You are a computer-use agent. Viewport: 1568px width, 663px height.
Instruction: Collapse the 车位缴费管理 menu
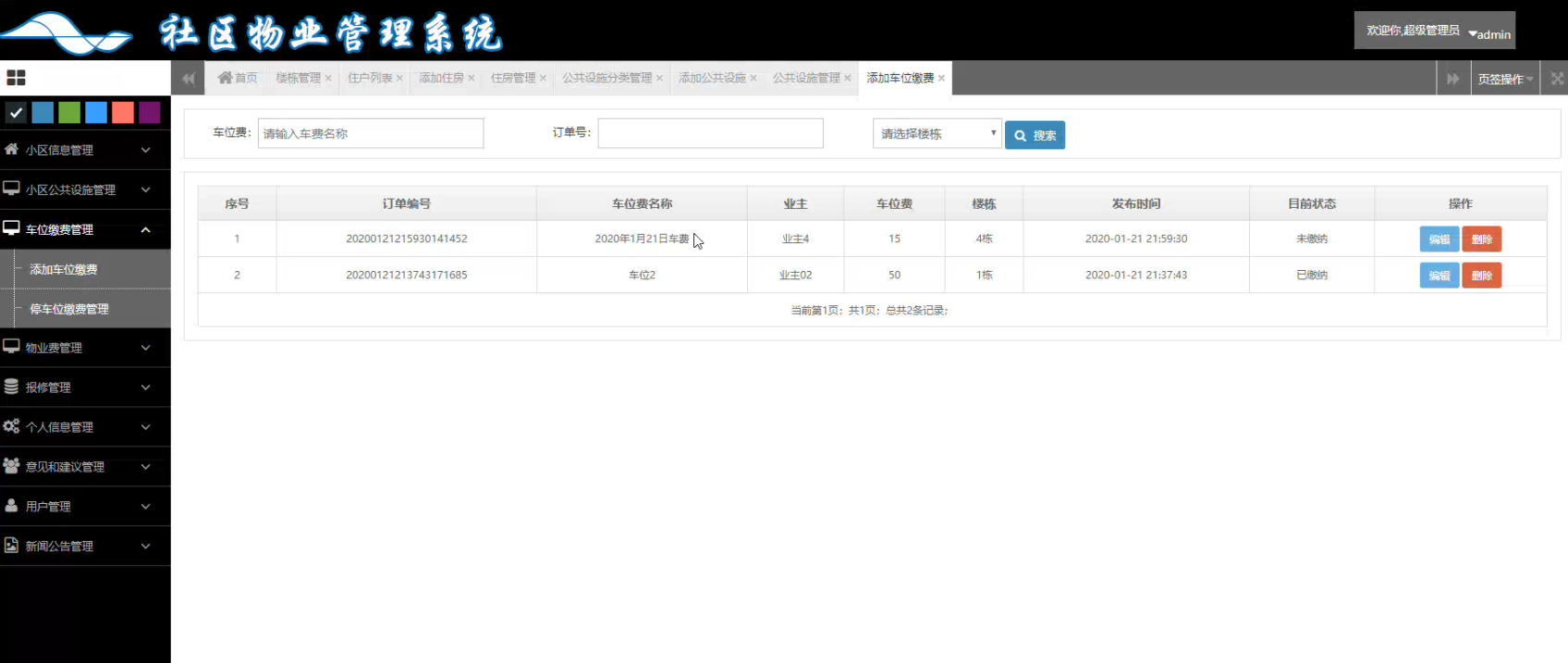tap(85, 229)
